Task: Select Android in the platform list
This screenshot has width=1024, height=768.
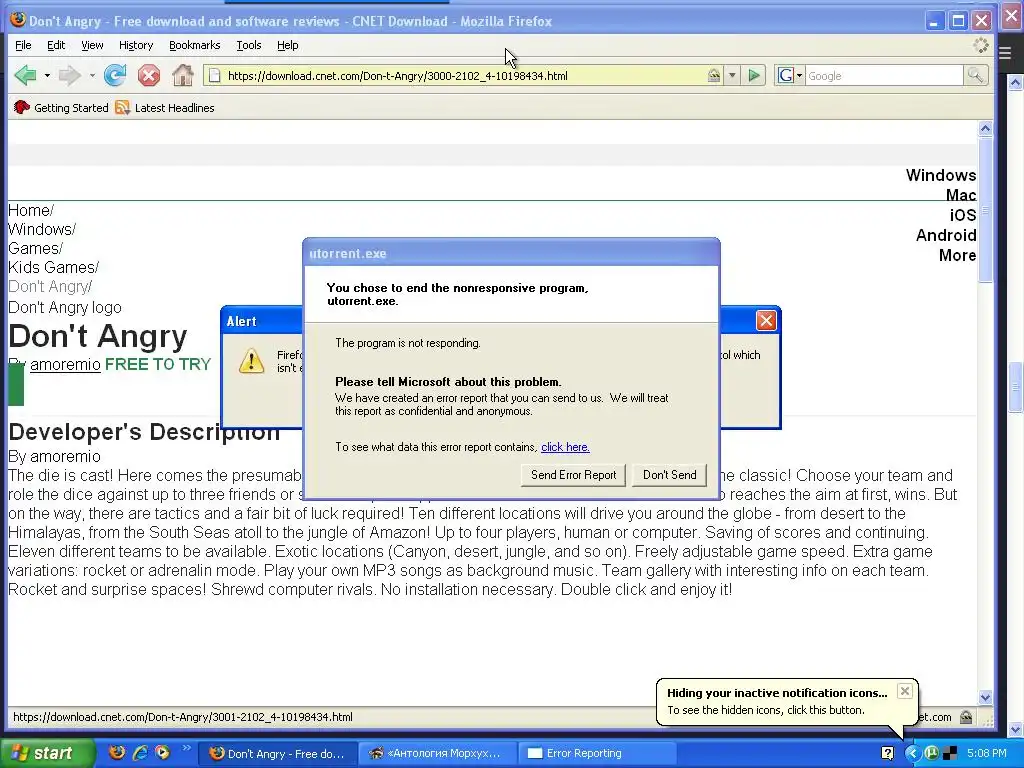Action: point(946,235)
